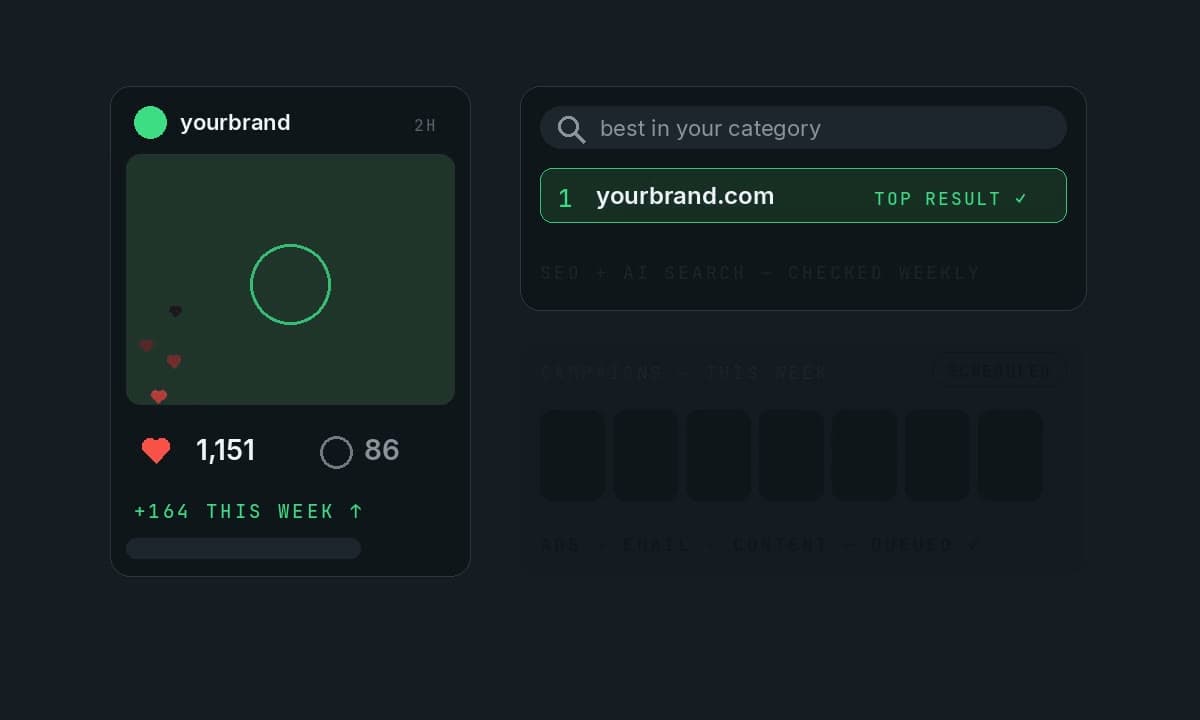Click the 1,151 likes count
The height and width of the screenshot is (720, 1200).
226,451
